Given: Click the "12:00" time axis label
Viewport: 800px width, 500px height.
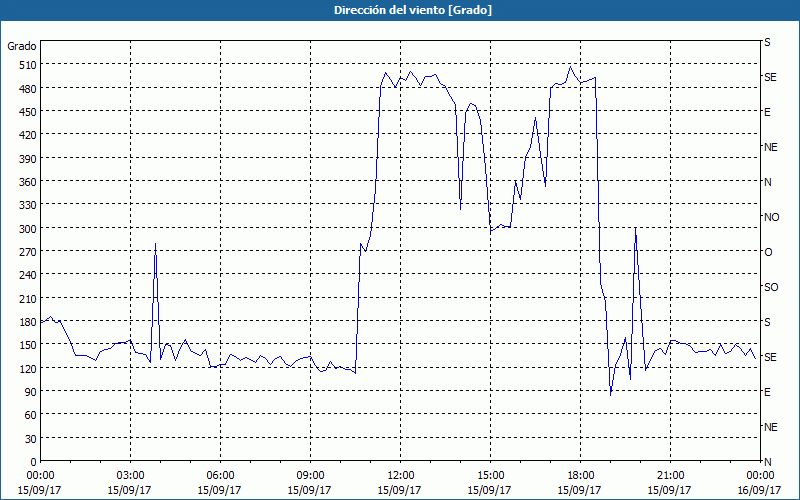Looking at the screenshot, I should point(400,476).
